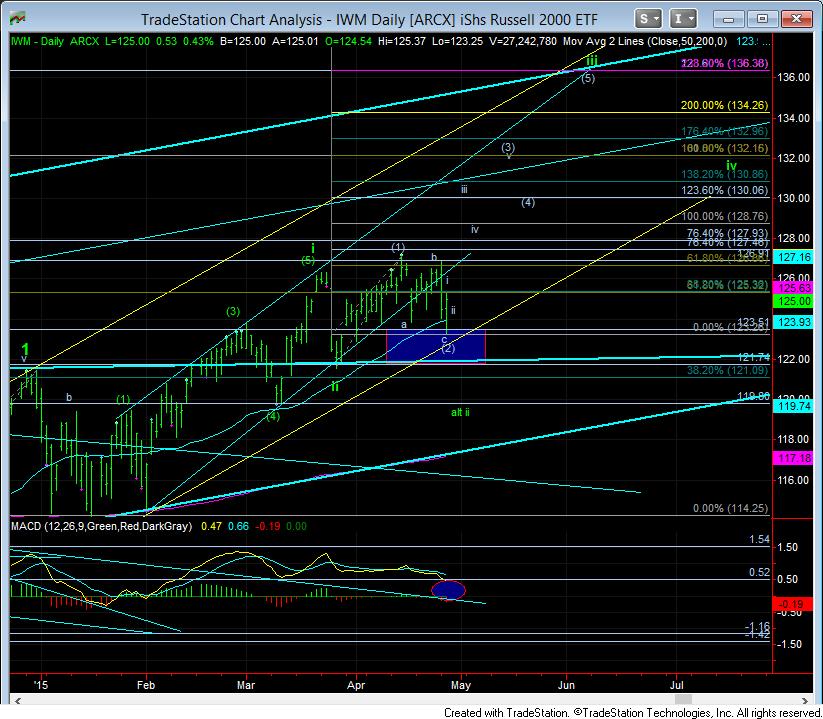The image size is (823, 719).
Task: Click the 'Jul' date axis label
Action: pyautogui.click(x=677, y=685)
